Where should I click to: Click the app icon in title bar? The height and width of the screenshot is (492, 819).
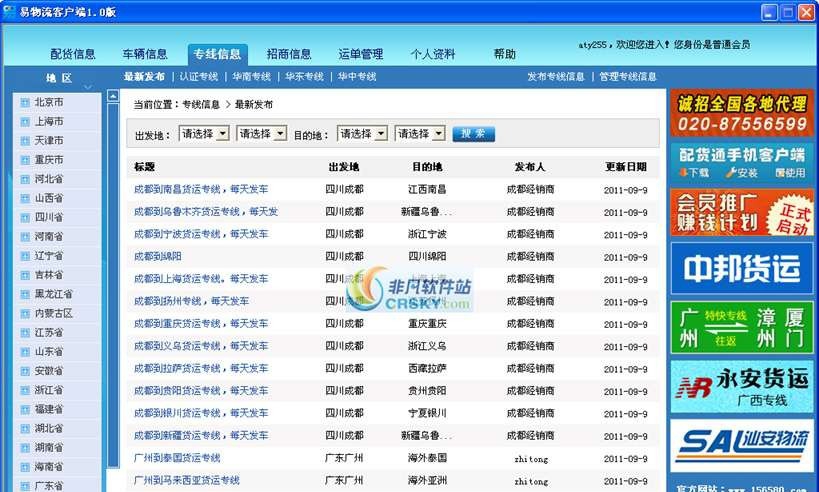9,11
